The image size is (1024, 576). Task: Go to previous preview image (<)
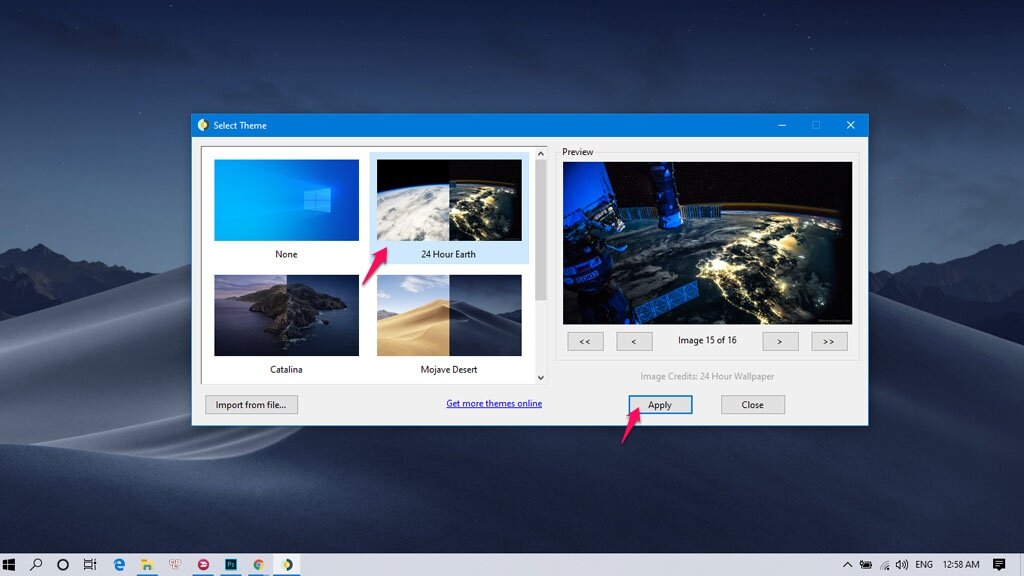pyautogui.click(x=634, y=341)
